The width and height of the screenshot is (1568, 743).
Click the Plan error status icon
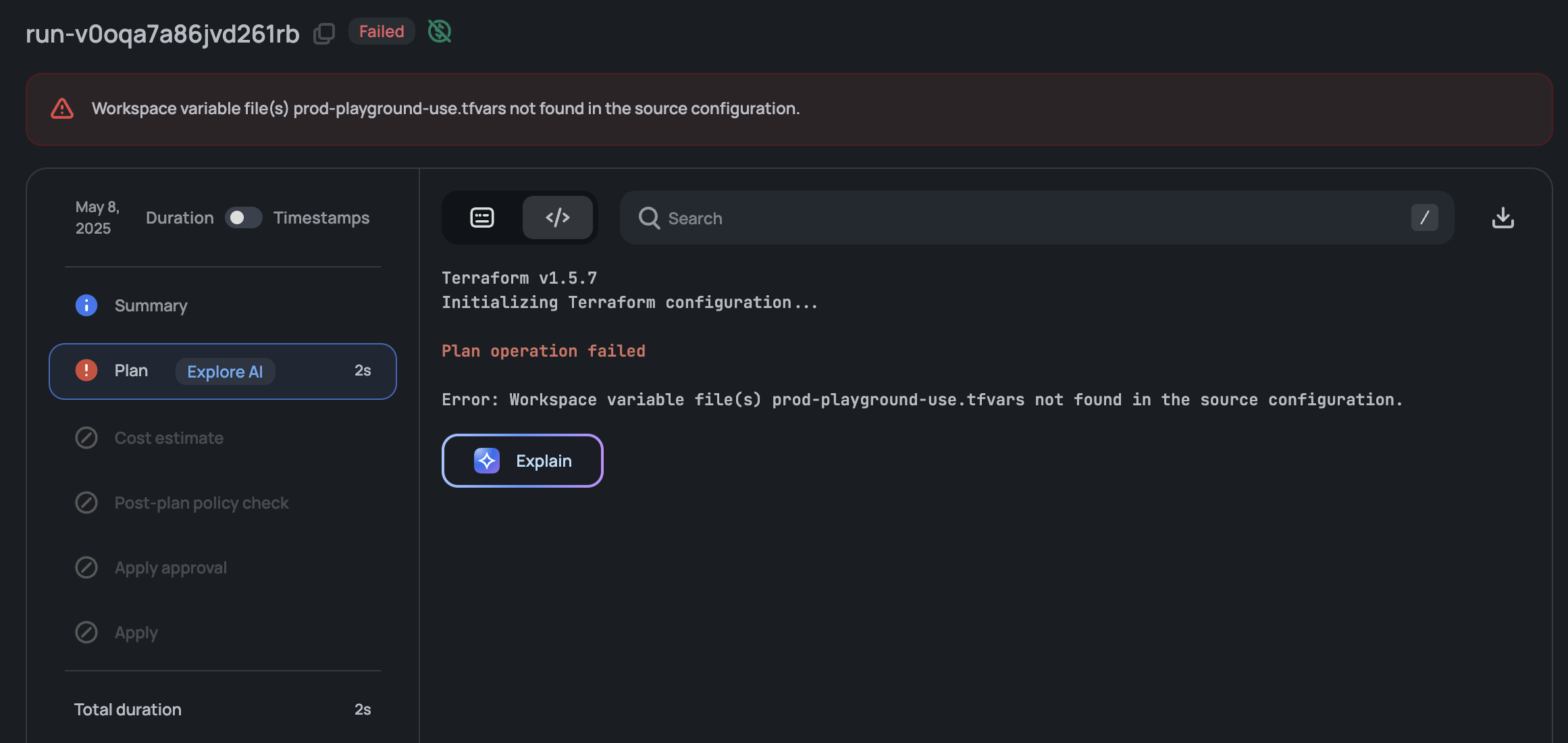[x=86, y=370]
